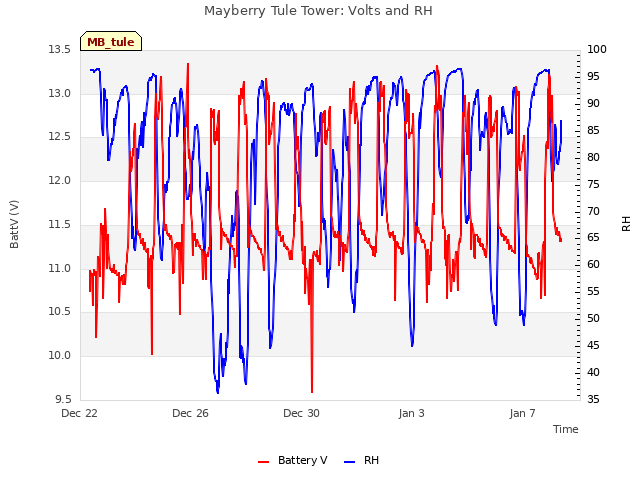Click the red voltage dip near 9.6 V
This screenshot has width=640, height=480.
click(312, 390)
